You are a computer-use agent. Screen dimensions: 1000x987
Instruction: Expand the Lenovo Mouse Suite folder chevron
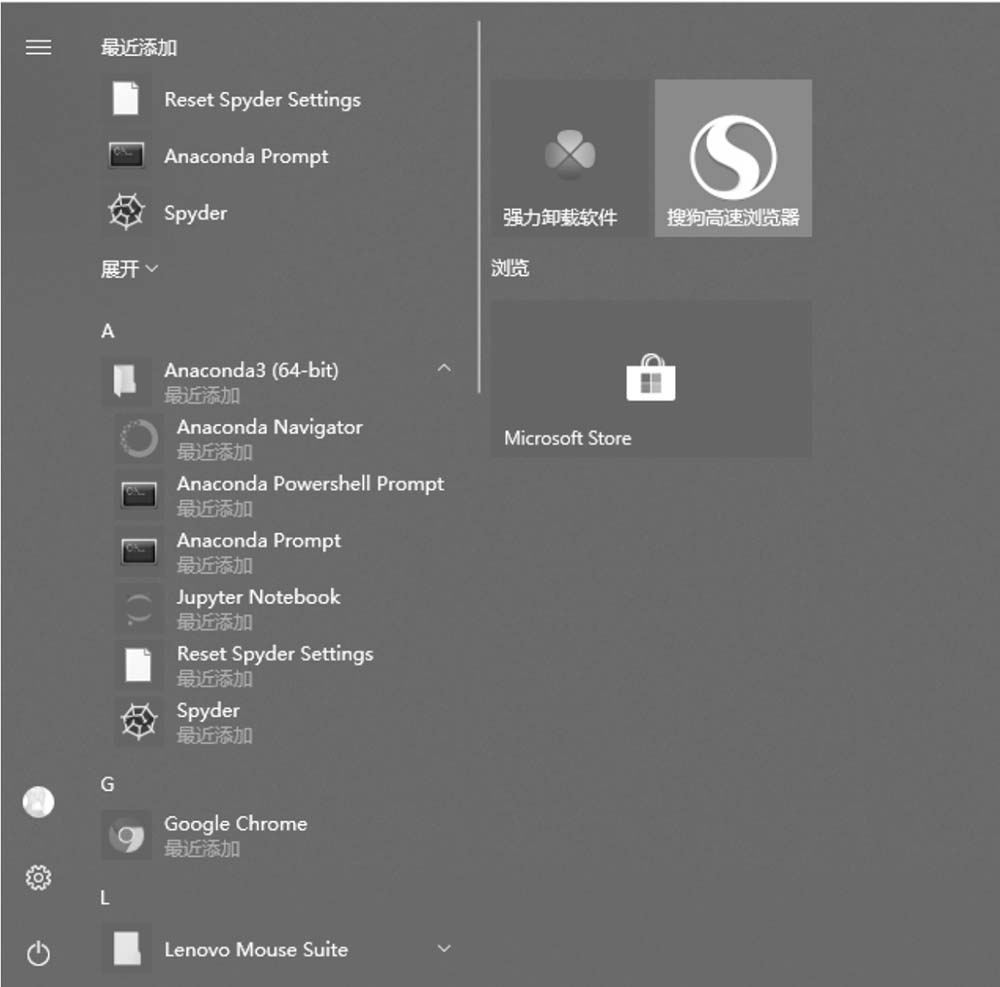pos(444,948)
